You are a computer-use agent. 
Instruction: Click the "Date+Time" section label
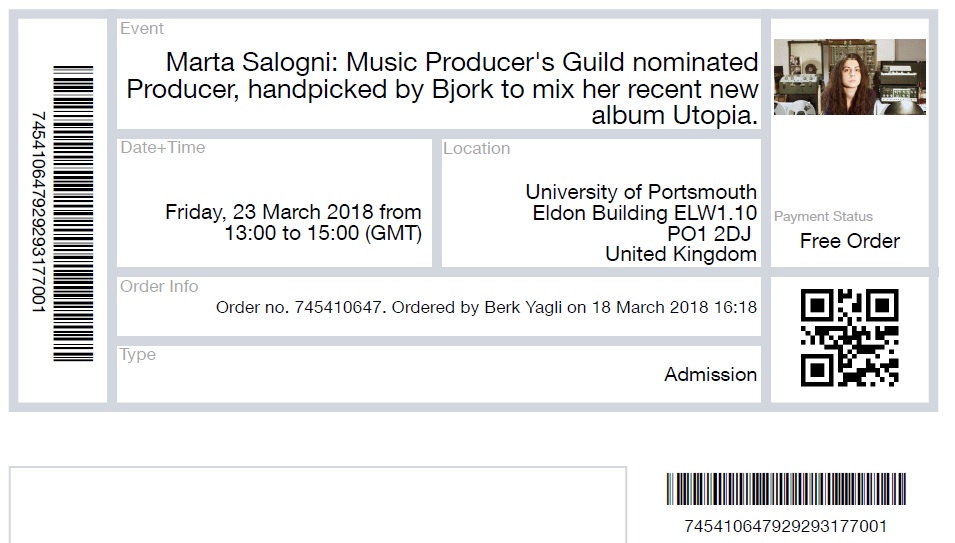pos(162,148)
